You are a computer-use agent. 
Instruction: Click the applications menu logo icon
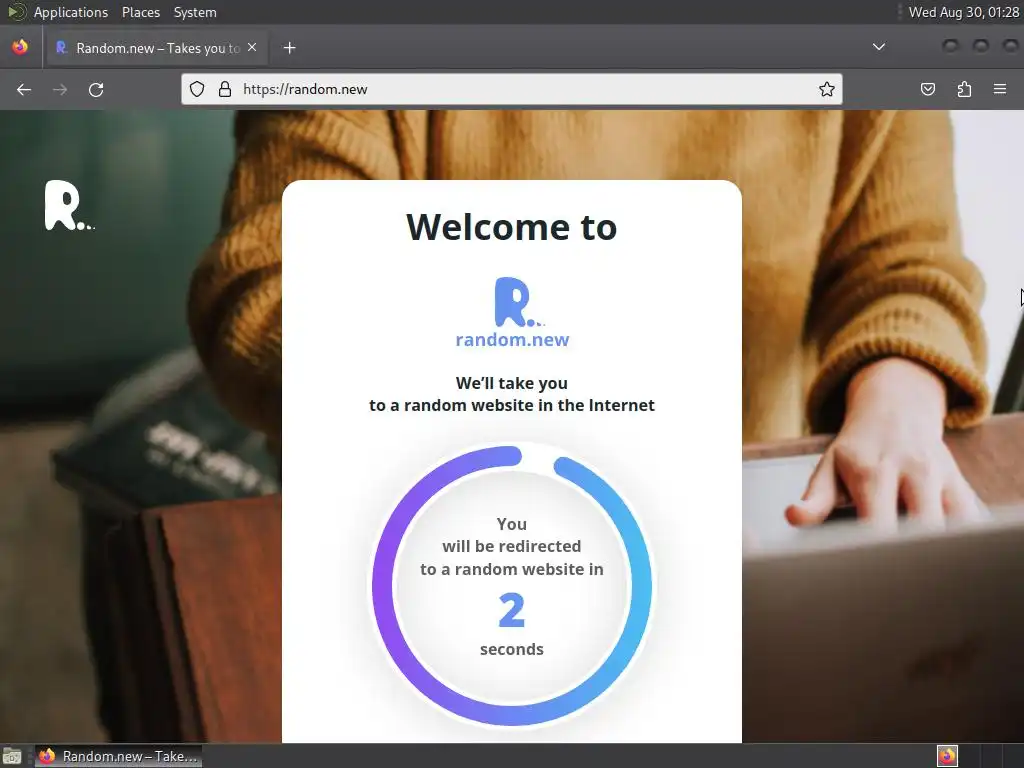(x=16, y=12)
